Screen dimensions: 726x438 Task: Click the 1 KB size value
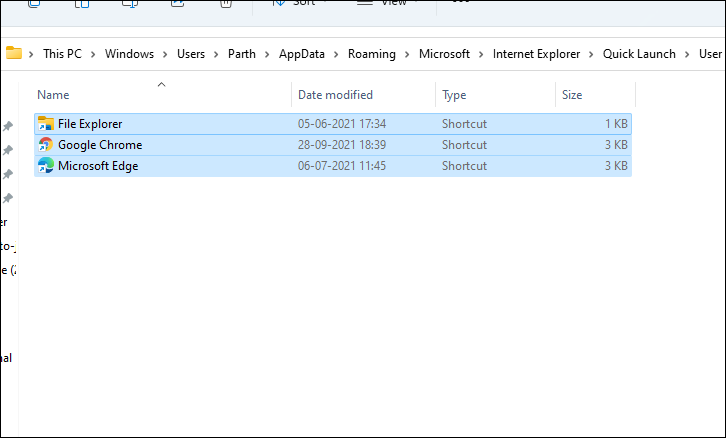tap(616, 124)
